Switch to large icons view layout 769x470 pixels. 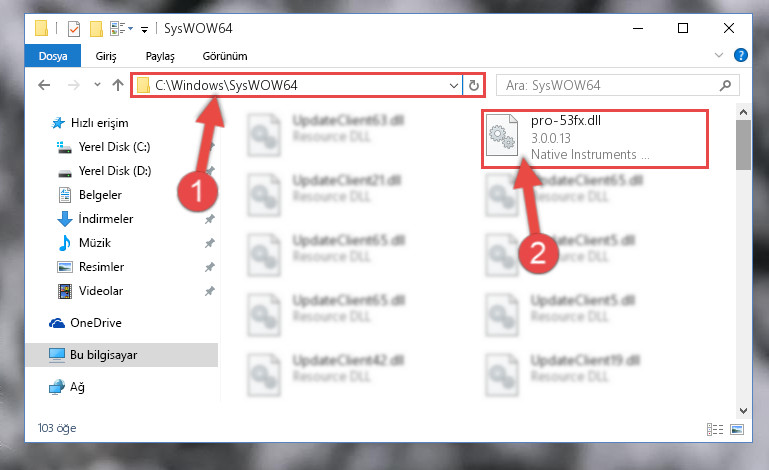point(737,429)
